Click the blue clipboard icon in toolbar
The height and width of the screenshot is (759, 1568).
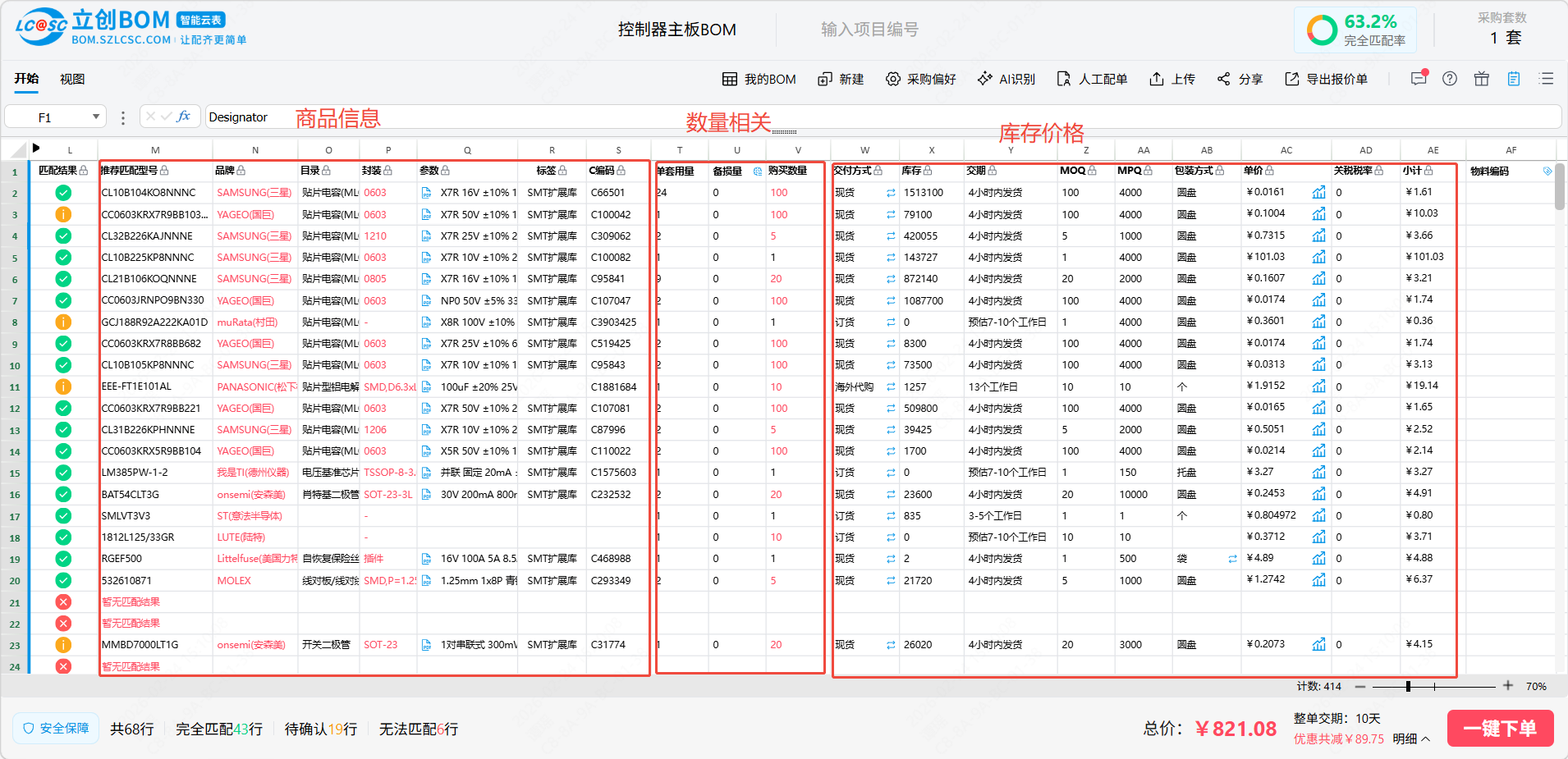(x=1513, y=79)
